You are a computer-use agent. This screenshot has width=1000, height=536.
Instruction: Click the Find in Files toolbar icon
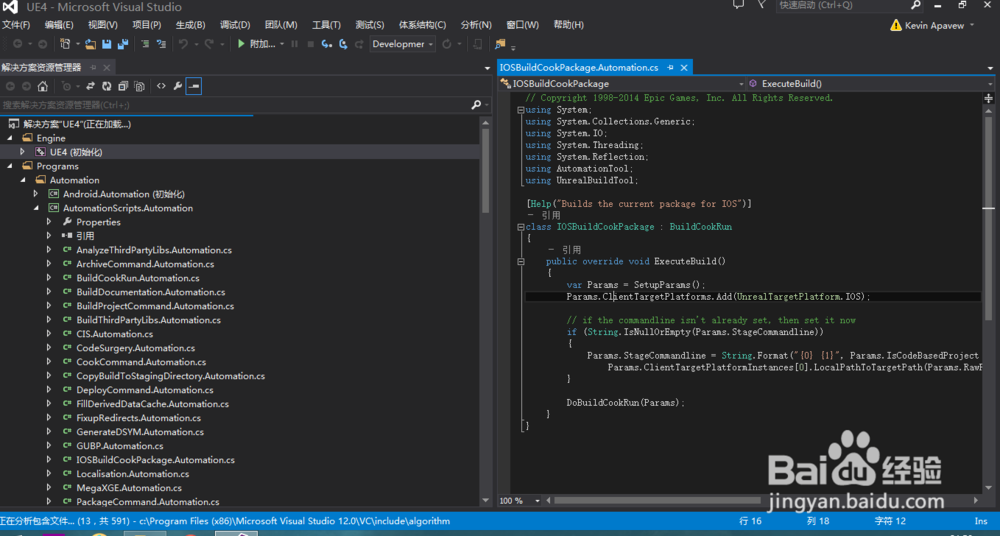tap(500, 44)
